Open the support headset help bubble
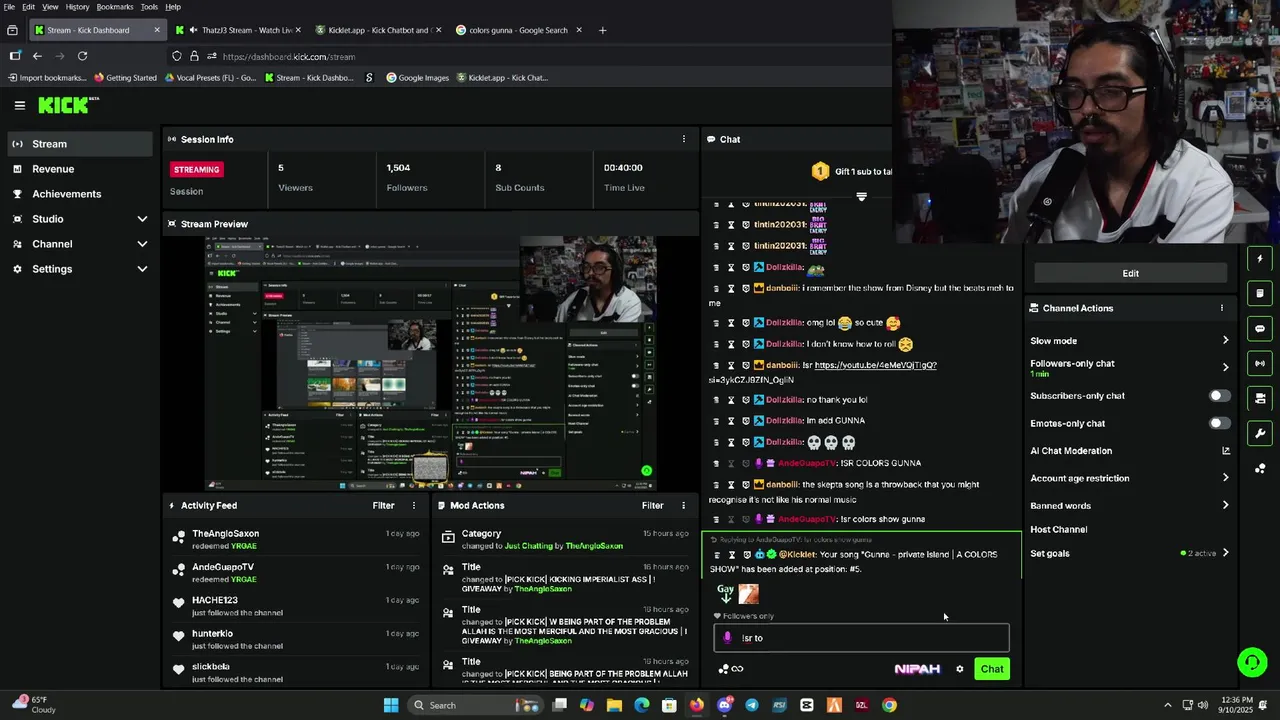The image size is (1280, 720). click(x=1251, y=662)
